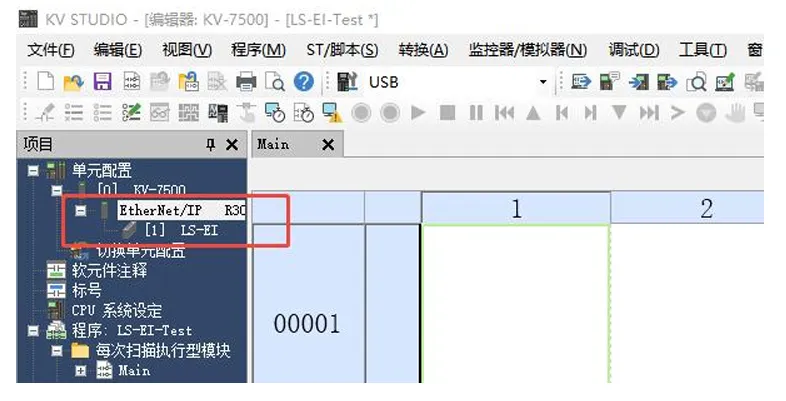786x401 pixels.
Task: Open project using the folder arrow icon
Action: point(73,82)
